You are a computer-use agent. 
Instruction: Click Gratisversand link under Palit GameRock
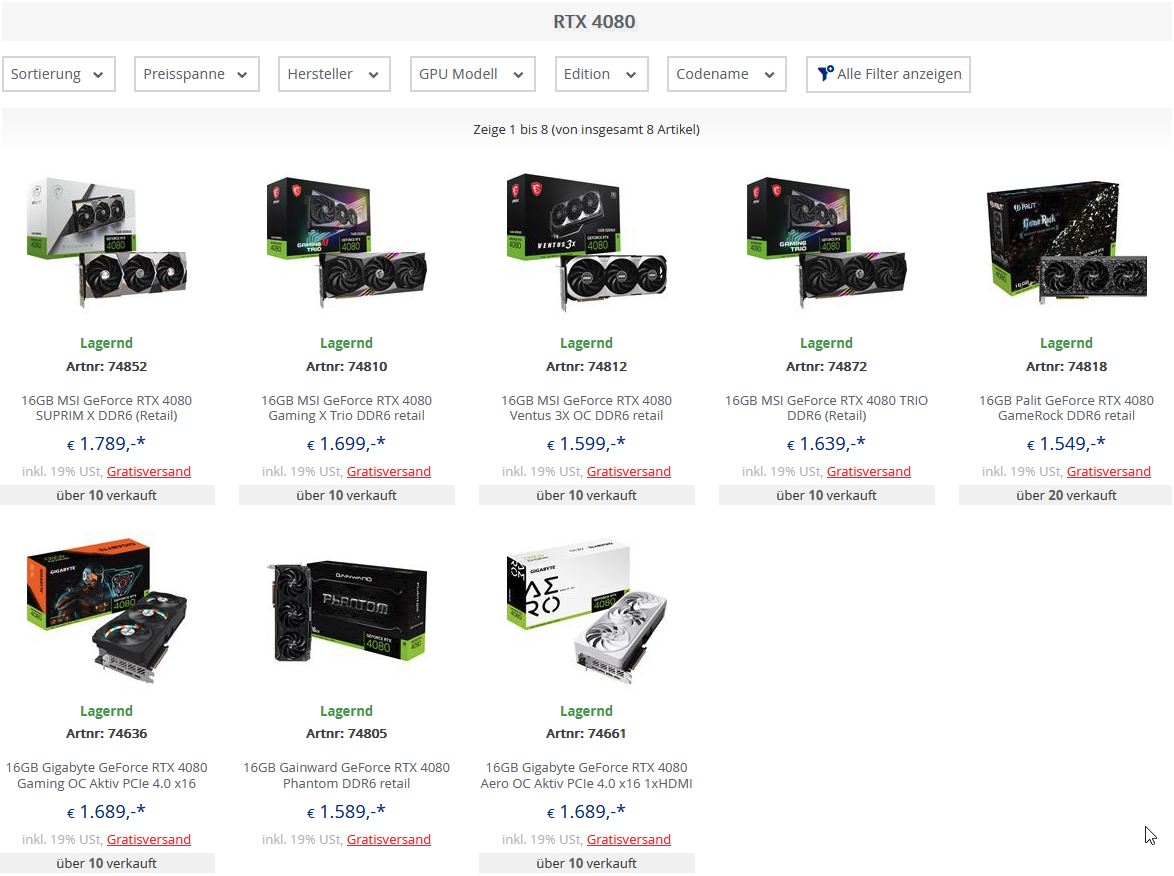[1108, 471]
